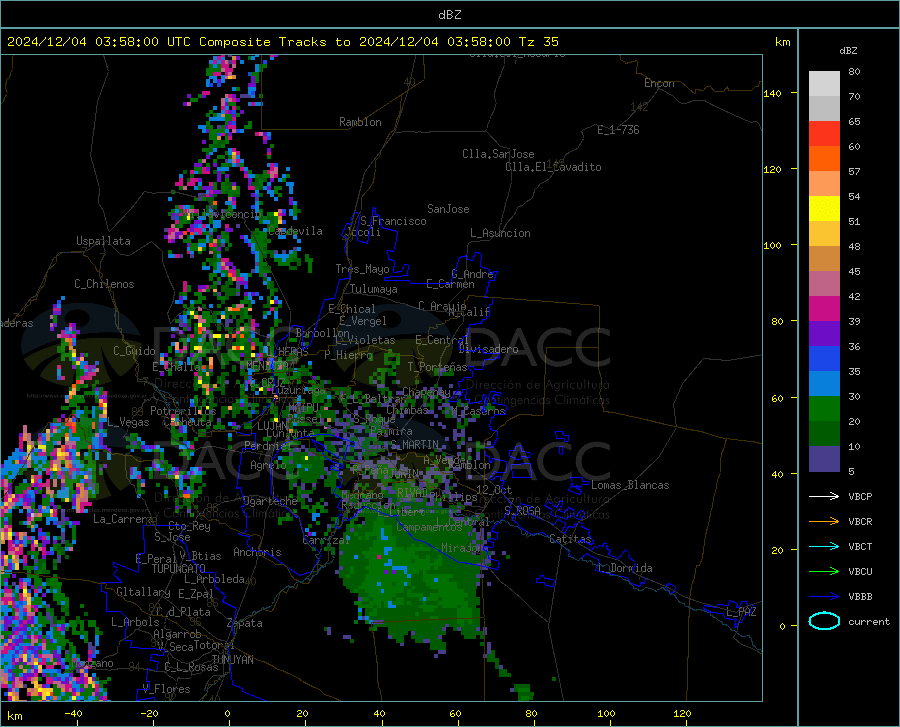
Task: Click the TUPUNGATO label
Action: (178, 569)
